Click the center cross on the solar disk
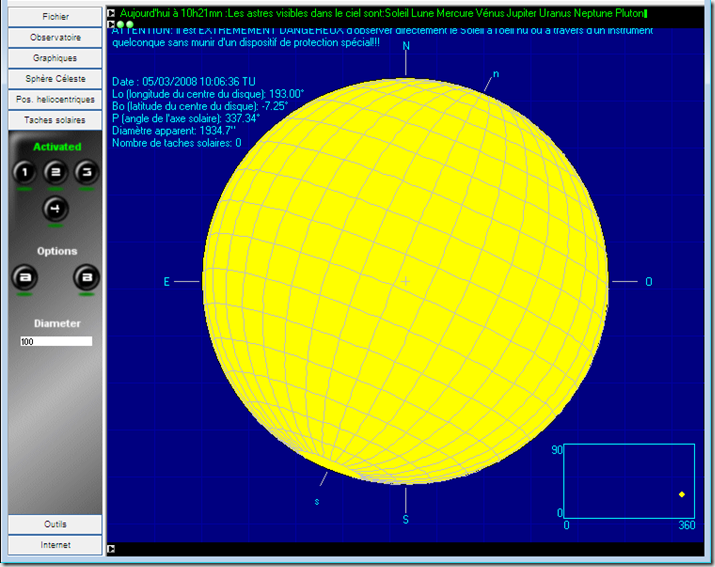 click(405, 281)
